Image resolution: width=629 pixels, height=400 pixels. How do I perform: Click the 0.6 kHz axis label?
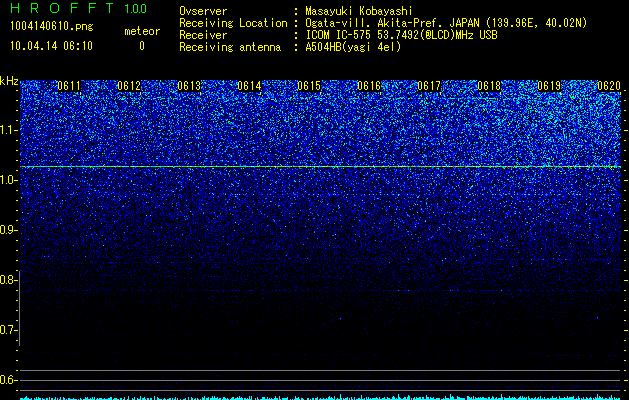[7, 380]
